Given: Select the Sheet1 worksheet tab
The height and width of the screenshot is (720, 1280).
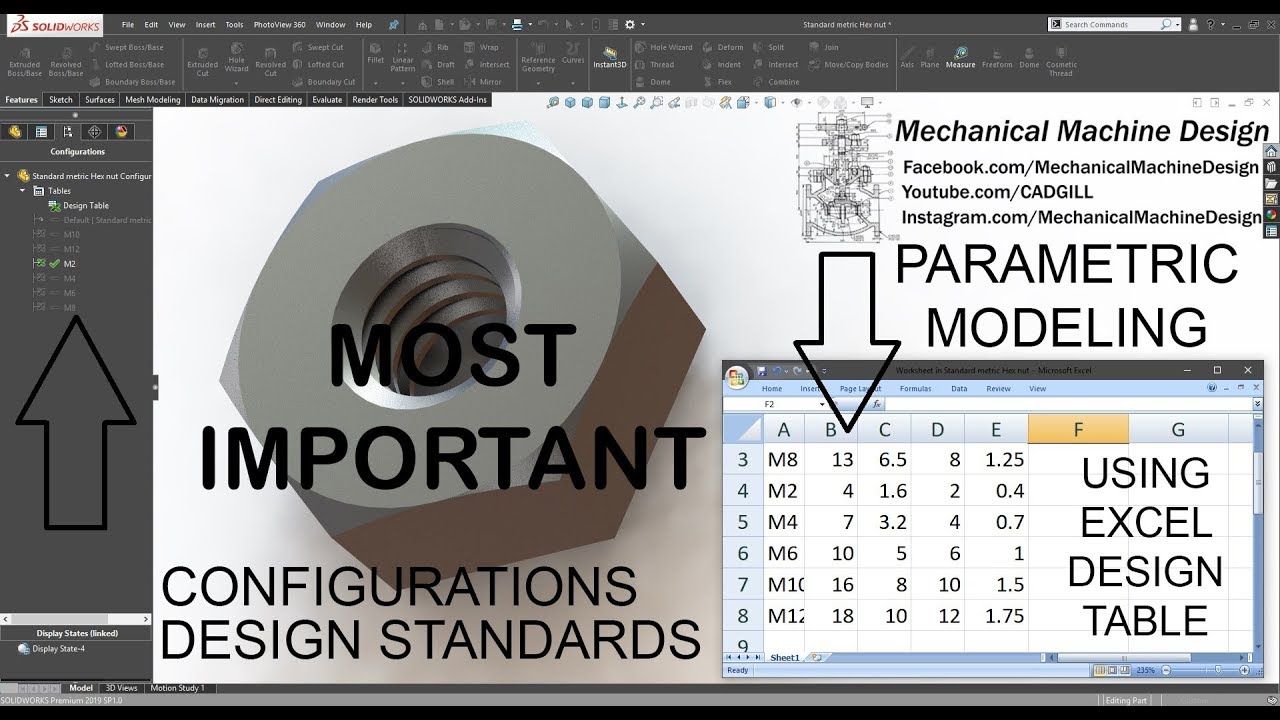Looking at the screenshot, I should (785, 657).
